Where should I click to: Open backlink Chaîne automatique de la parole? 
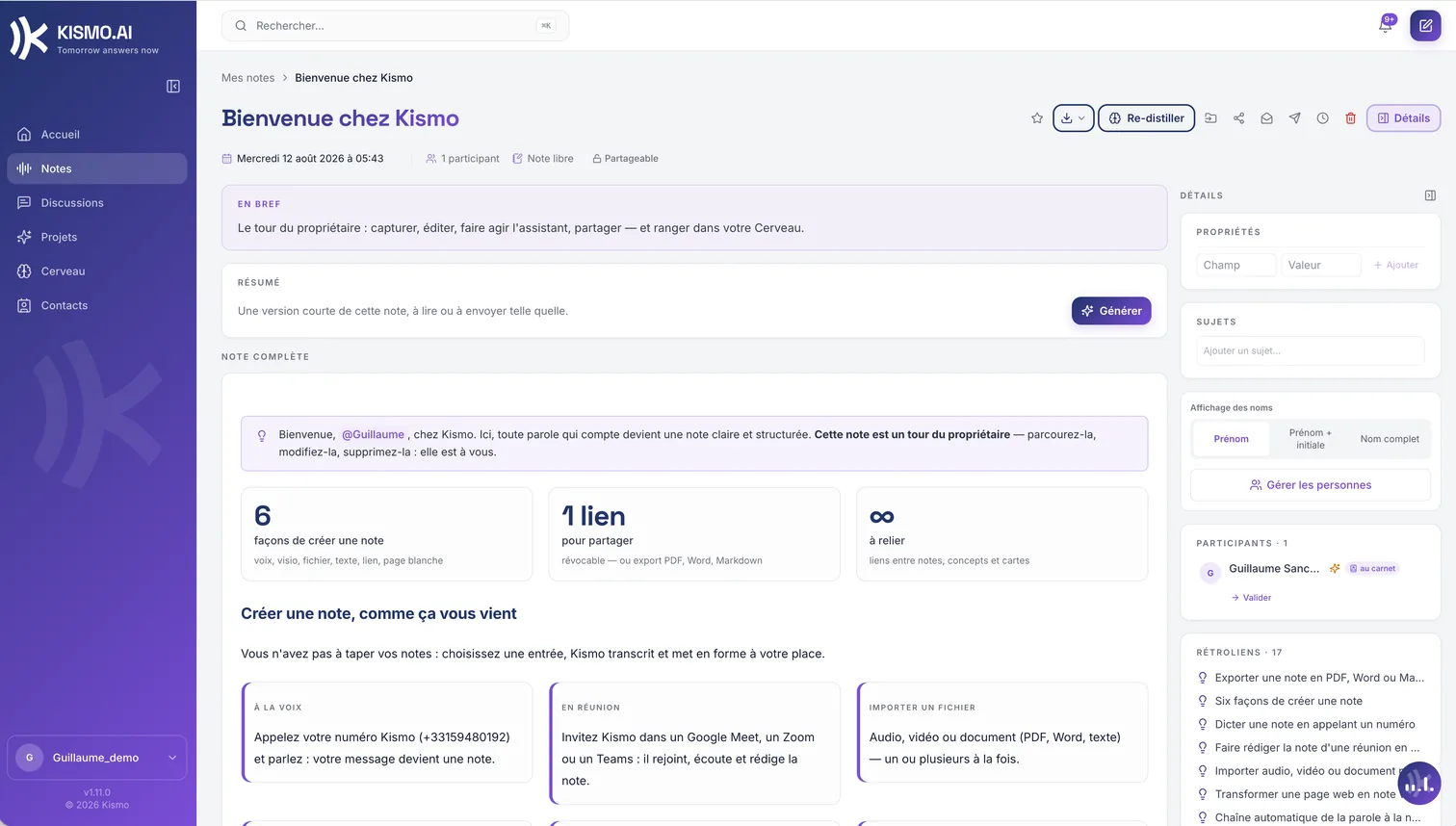[1317, 817]
